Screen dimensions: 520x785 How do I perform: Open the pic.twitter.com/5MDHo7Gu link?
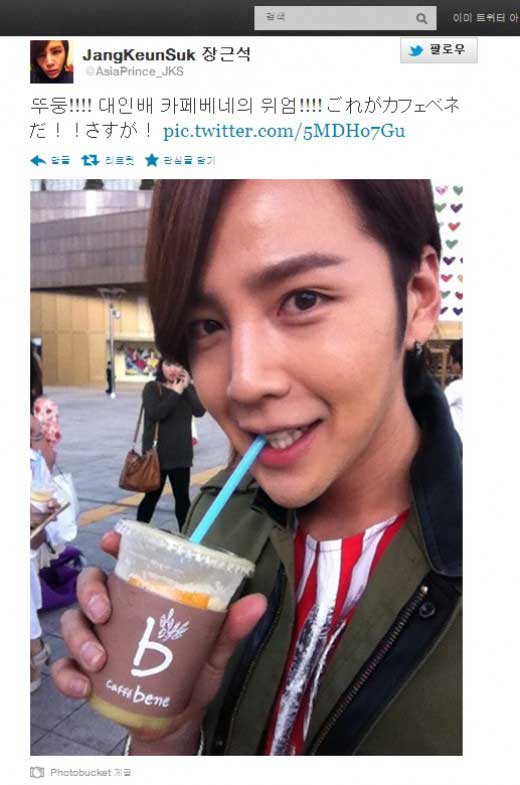284,131
